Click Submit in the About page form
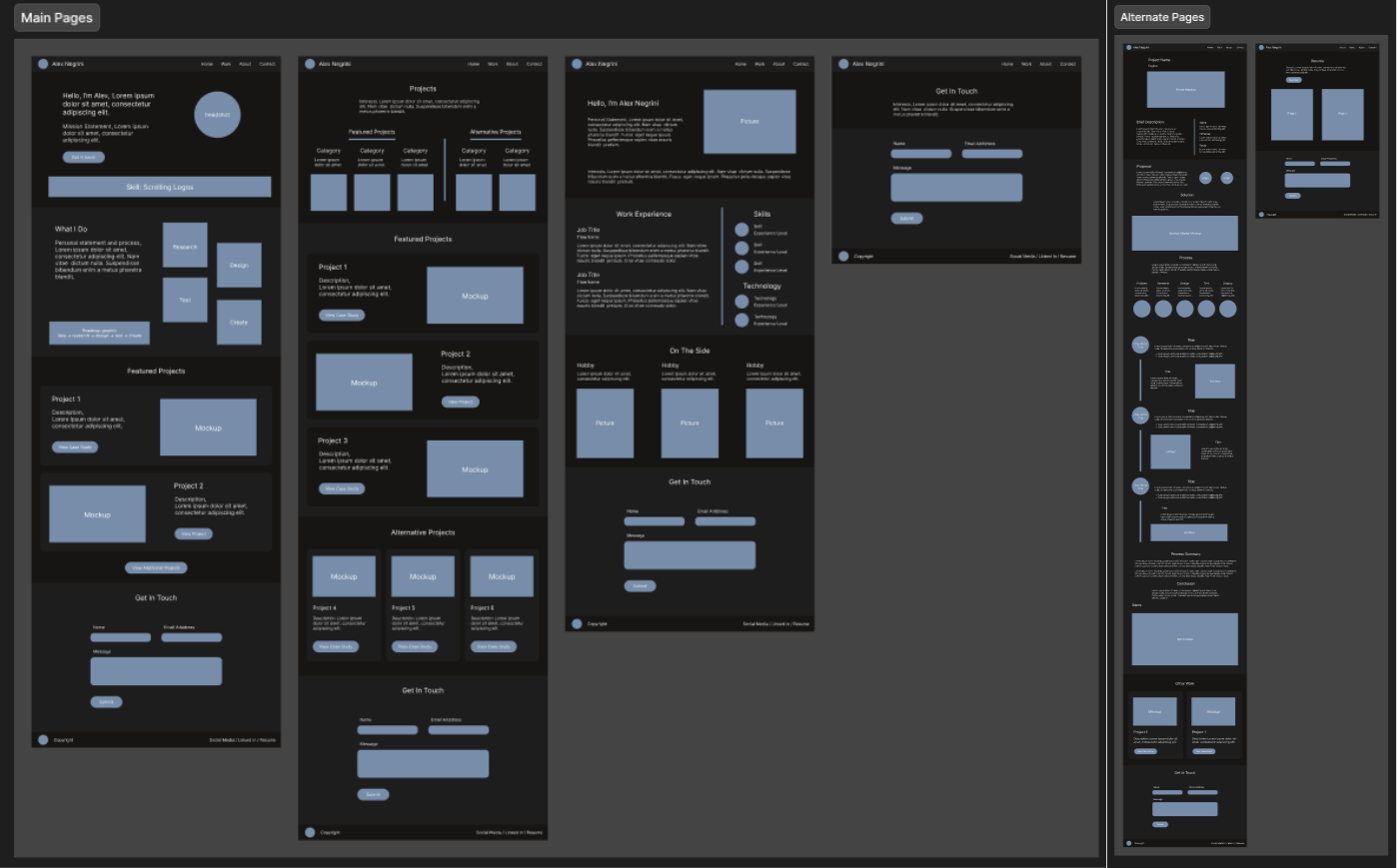 [x=640, y=585]
